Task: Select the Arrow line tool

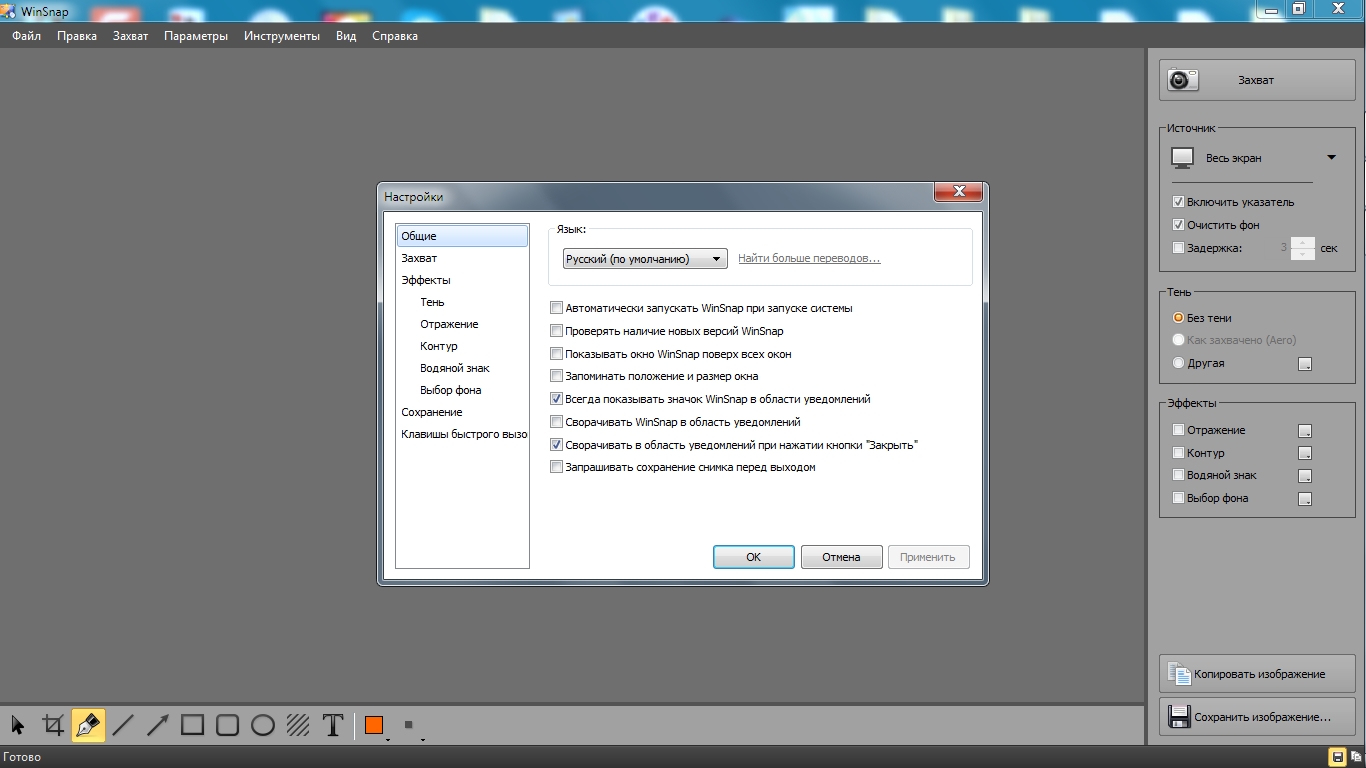Action: [158, 725]
